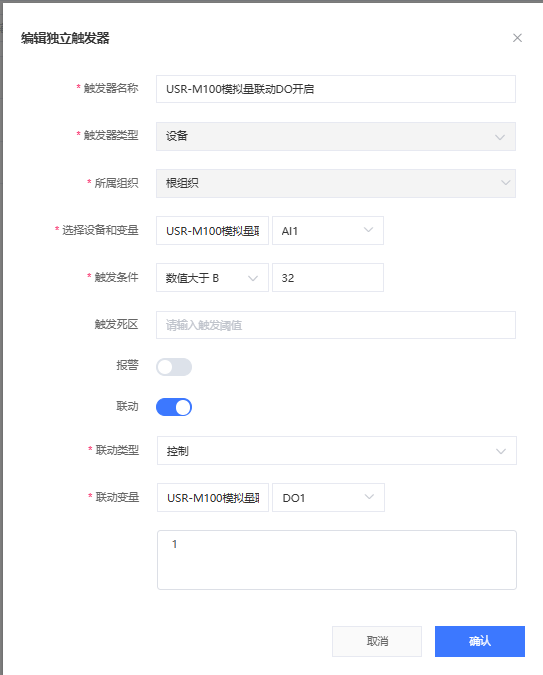Screen dimensions: 543x675
Task: Click the 确认 confirm button
Action: (480, 641)
